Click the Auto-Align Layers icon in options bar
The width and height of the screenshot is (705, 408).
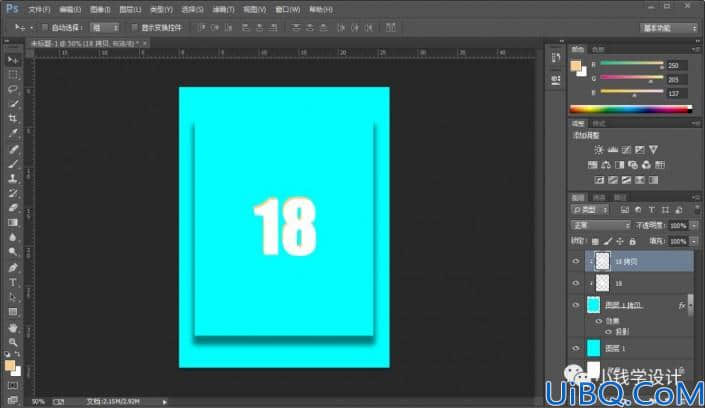[391, 27]
